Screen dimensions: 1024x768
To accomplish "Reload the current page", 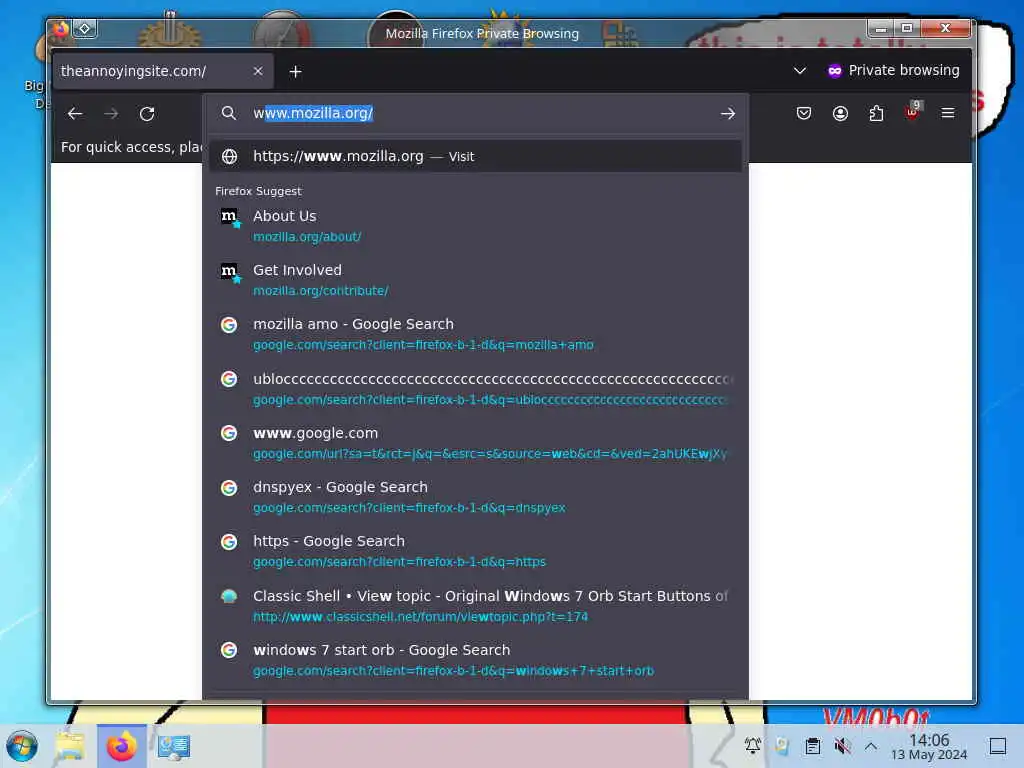I will click(147, 114).
